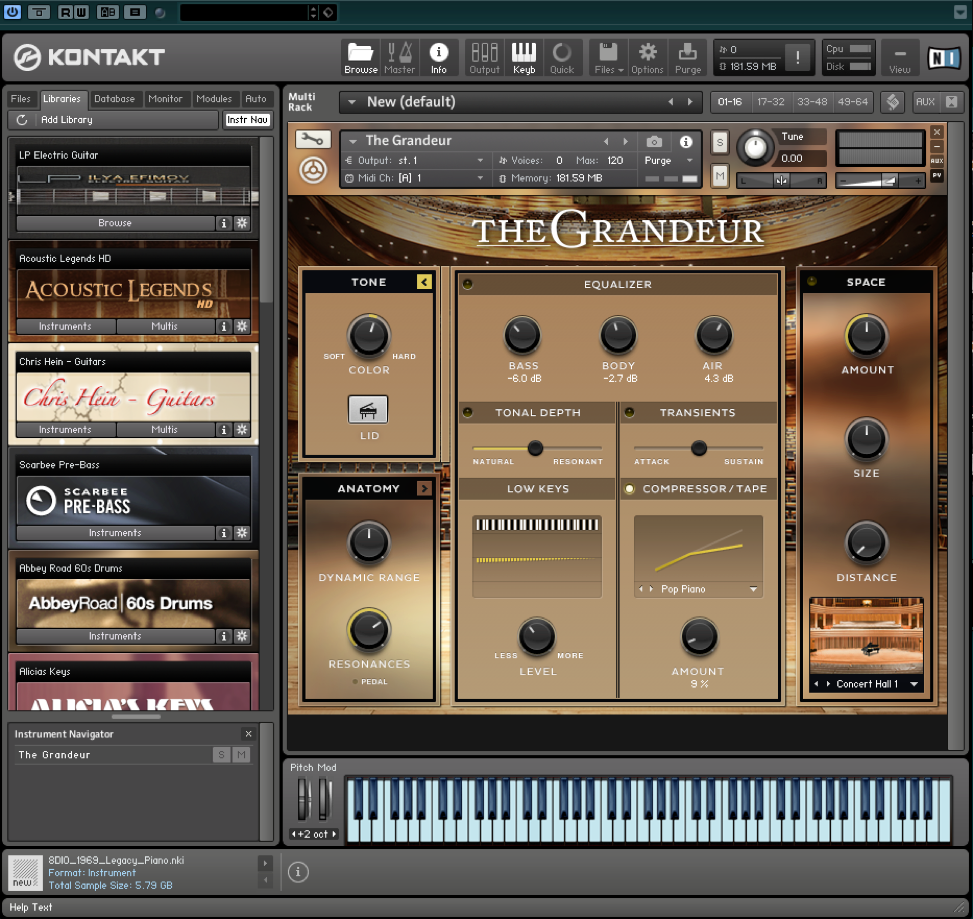Click the Tonal Depth slider handle

pyautogui.click(x=535, y=448)
